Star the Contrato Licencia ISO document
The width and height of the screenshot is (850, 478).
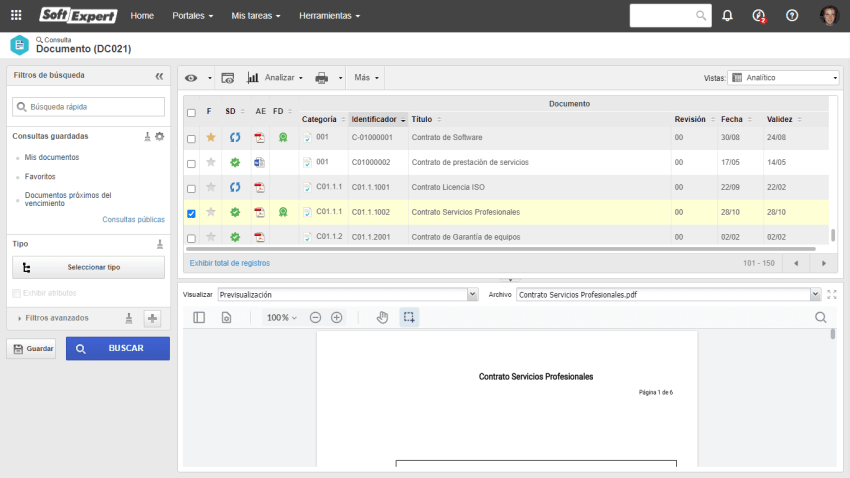point(210,187)
